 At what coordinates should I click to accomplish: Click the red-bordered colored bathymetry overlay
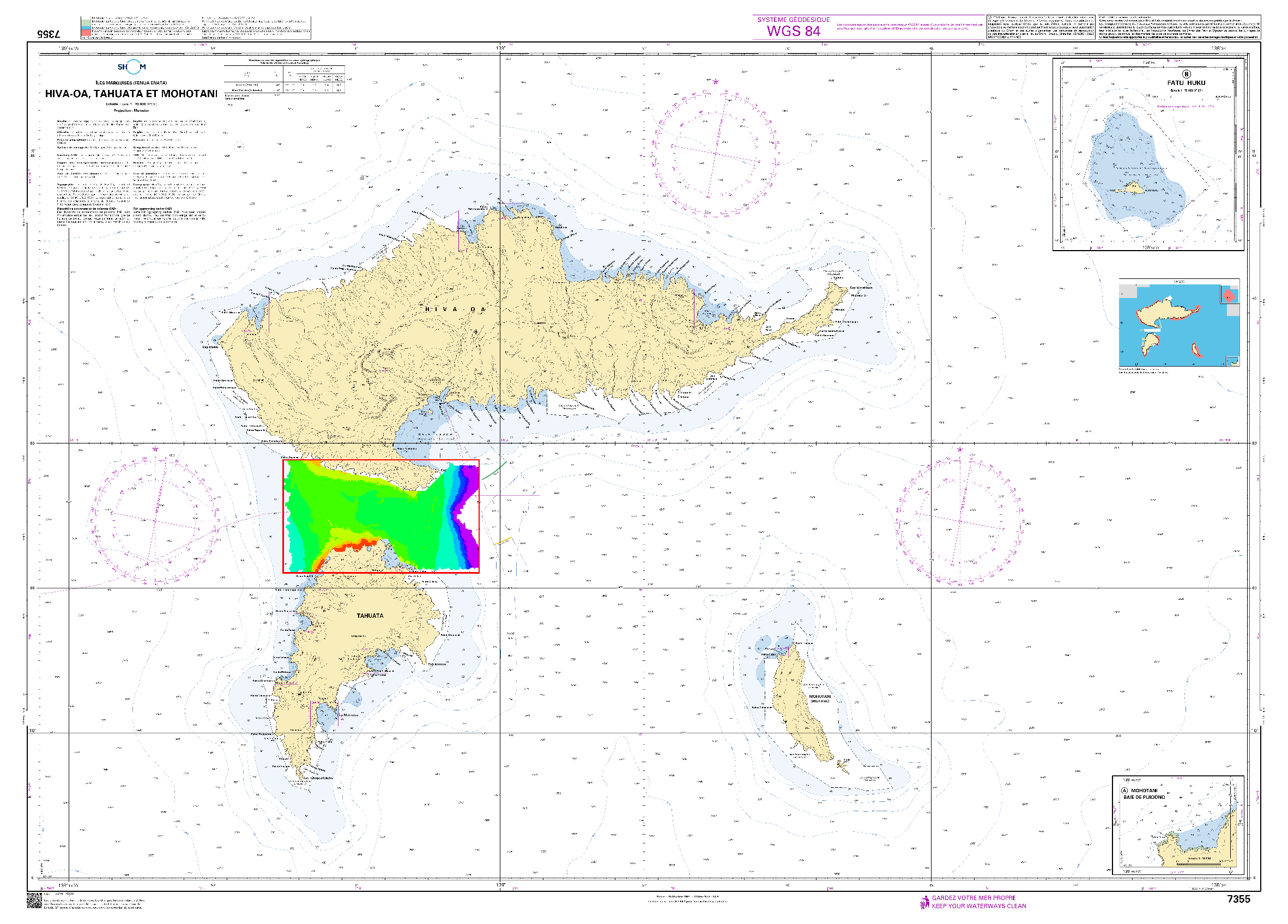[x=380, y=516]
